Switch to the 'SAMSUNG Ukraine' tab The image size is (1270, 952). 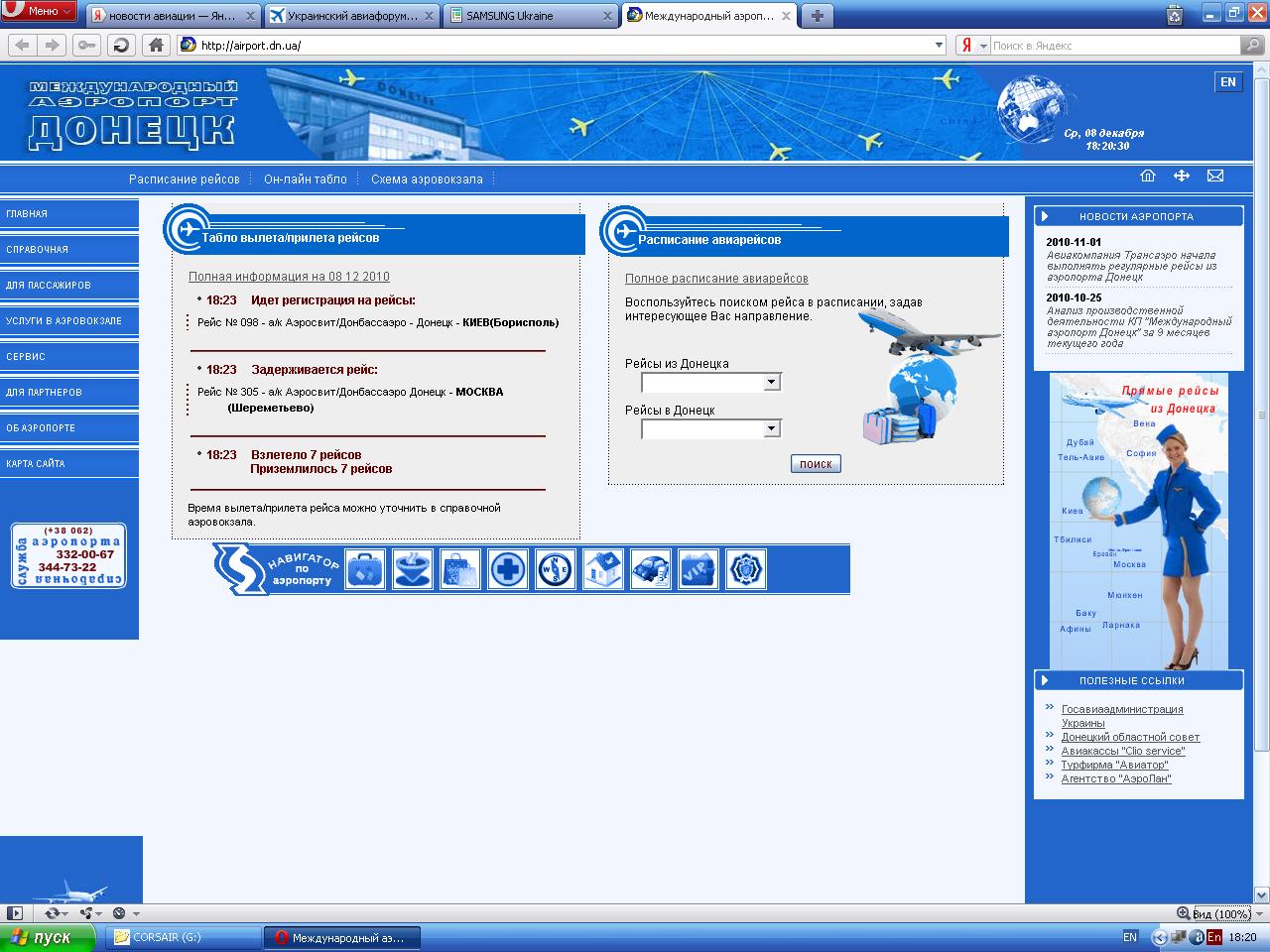529,16
